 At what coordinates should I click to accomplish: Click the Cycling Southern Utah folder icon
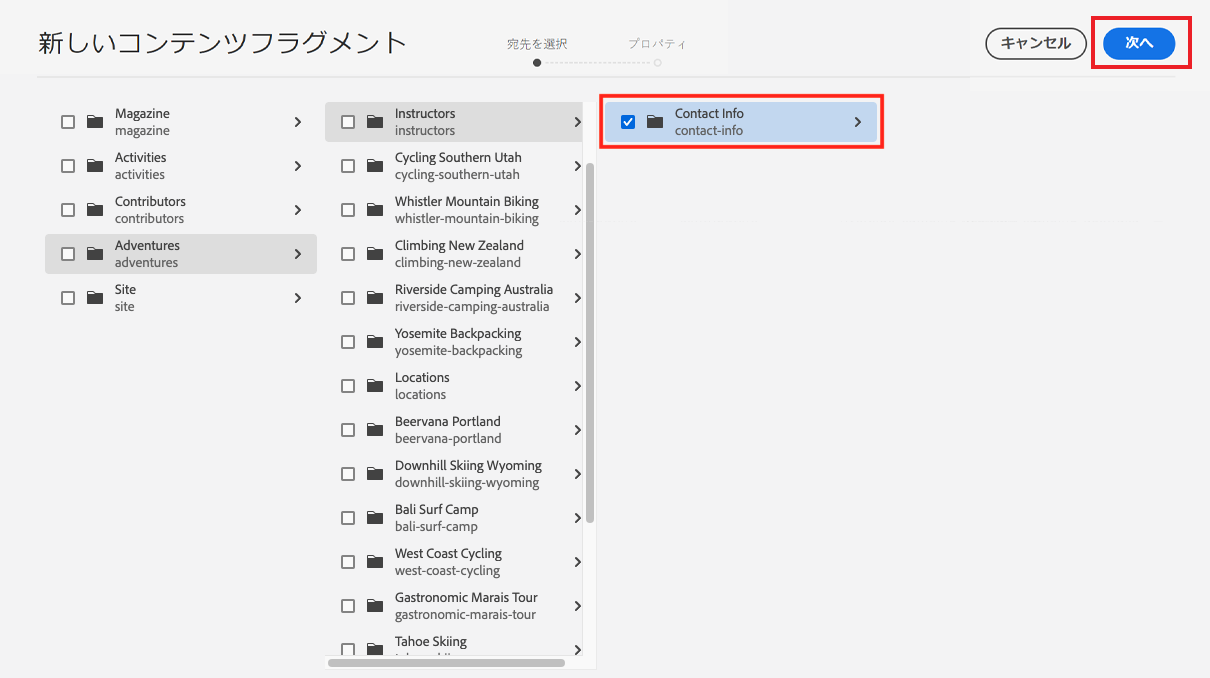pyautogui.click(x=375, y=166)
